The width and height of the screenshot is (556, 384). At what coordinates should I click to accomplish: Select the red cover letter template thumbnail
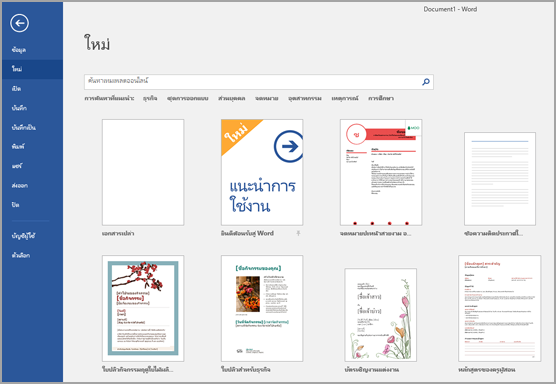[381, 172]
